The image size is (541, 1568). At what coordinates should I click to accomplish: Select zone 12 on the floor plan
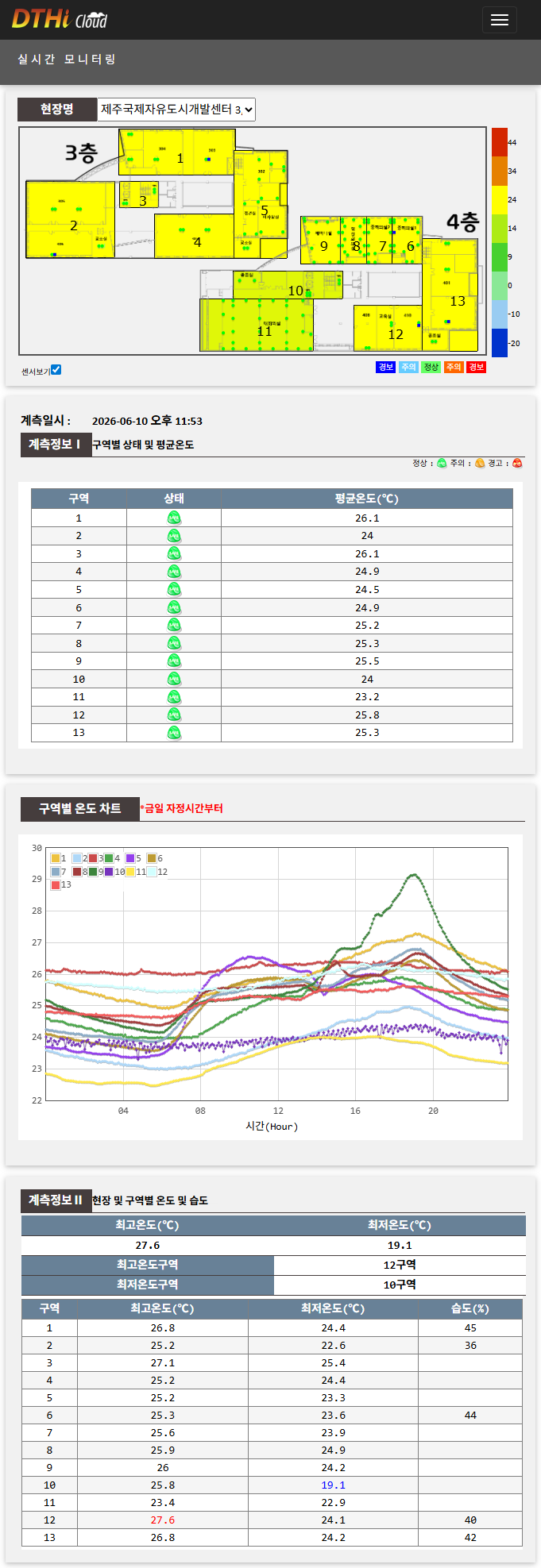coord(387,327)
